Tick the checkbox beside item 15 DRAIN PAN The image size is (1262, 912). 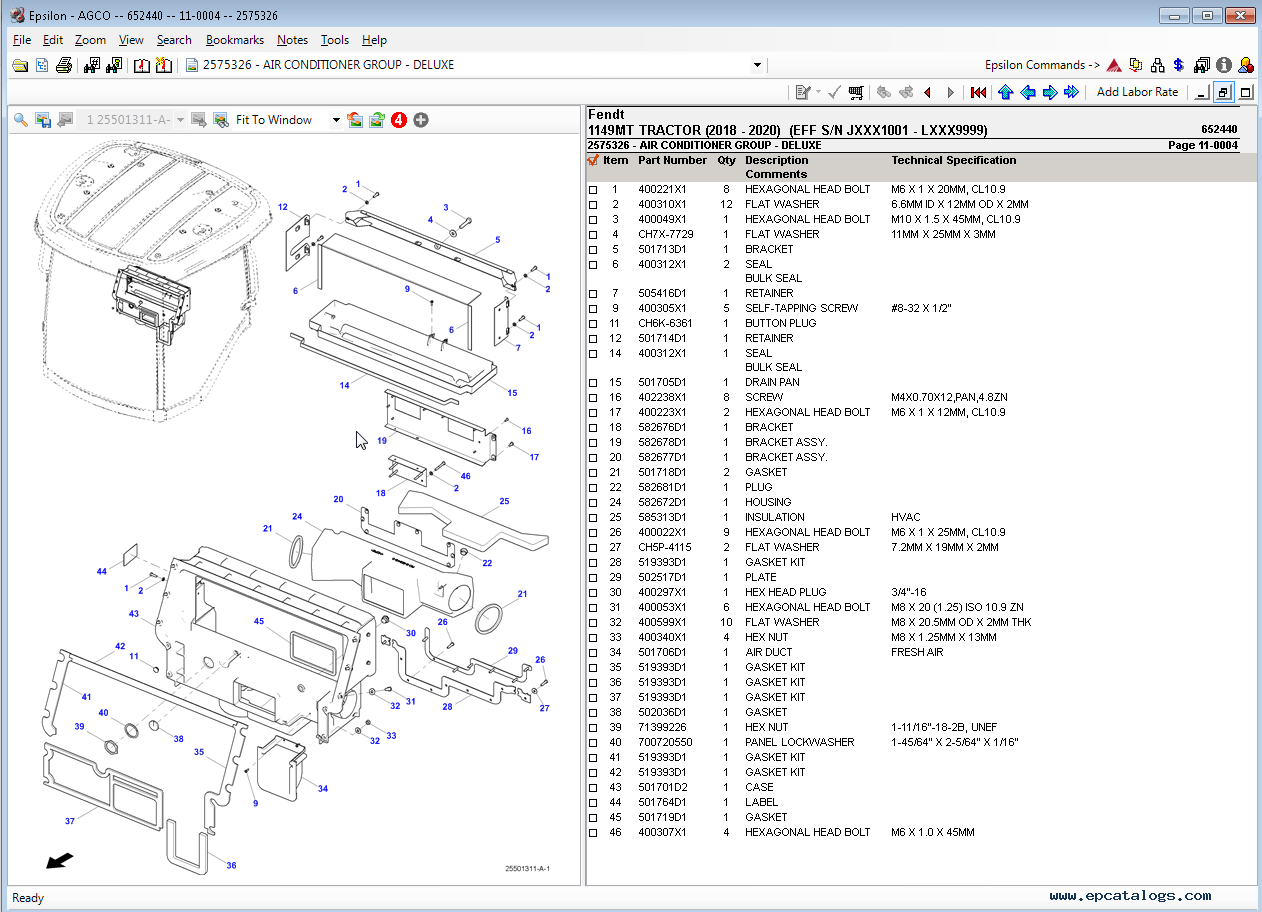(x=592, y=382)
